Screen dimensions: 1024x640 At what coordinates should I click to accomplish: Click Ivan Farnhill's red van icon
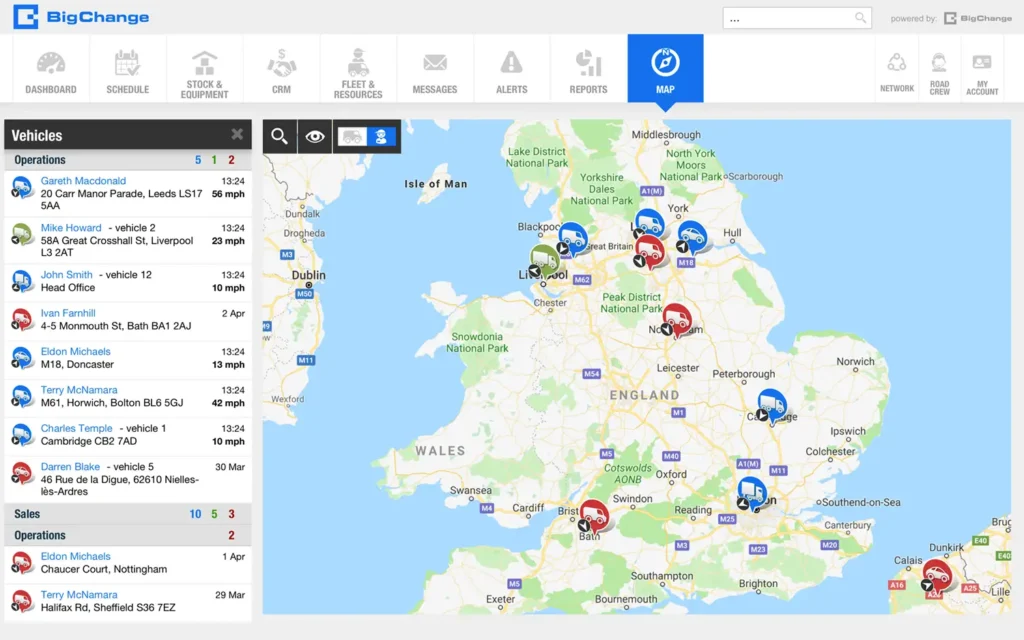22,319
